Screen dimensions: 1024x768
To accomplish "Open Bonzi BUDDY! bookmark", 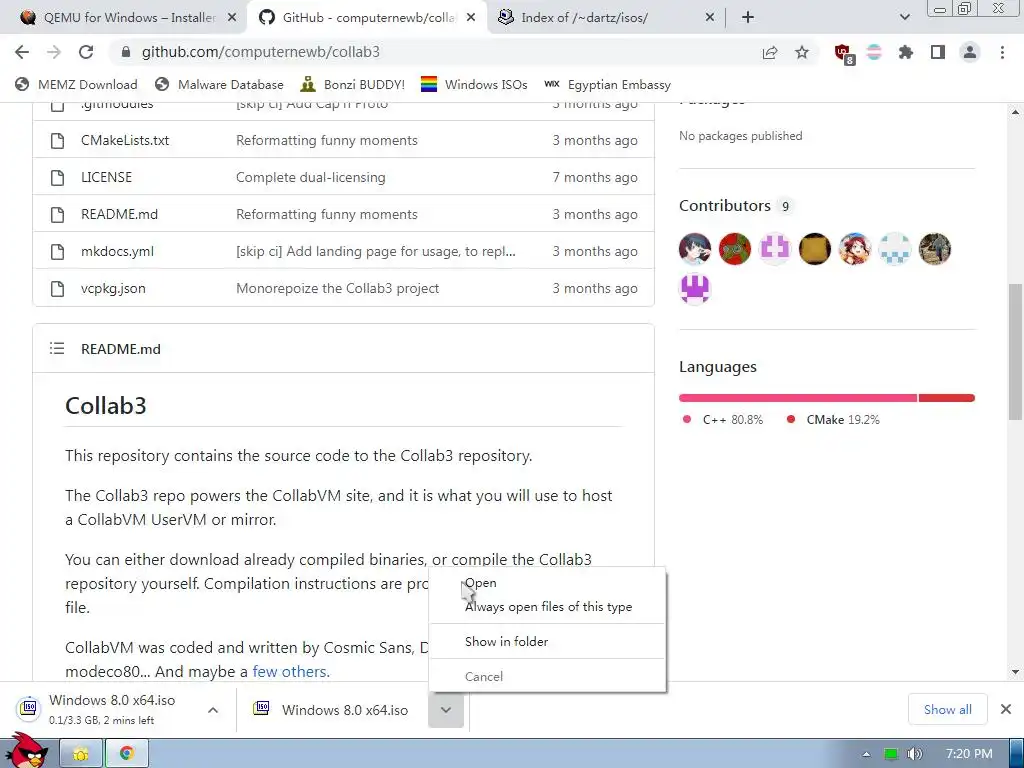I will [x=353, y=85].
